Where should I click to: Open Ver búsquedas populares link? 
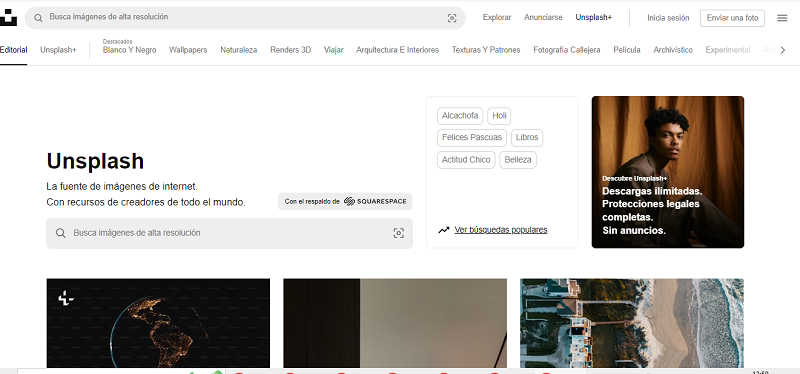[x=501, y=230]
